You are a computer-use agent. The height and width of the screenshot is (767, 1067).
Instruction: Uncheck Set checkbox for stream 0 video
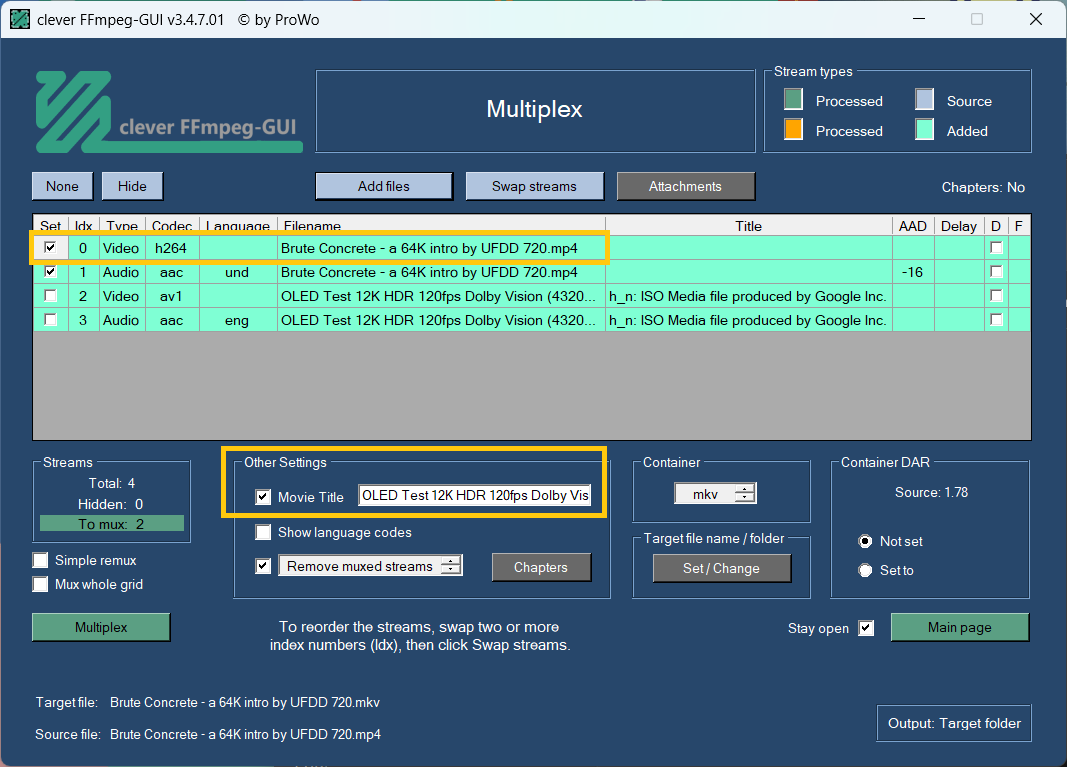click(50, 248)
